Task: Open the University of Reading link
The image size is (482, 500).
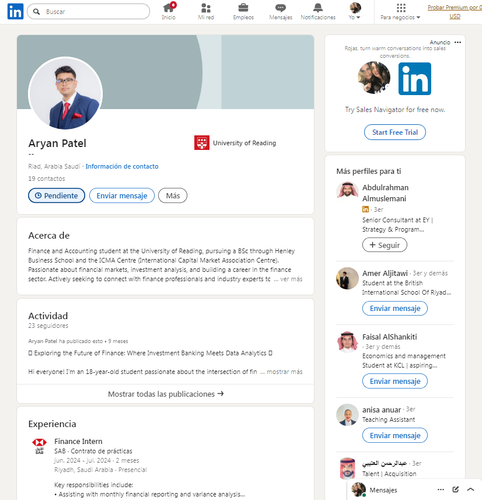Action: point(244,143)
